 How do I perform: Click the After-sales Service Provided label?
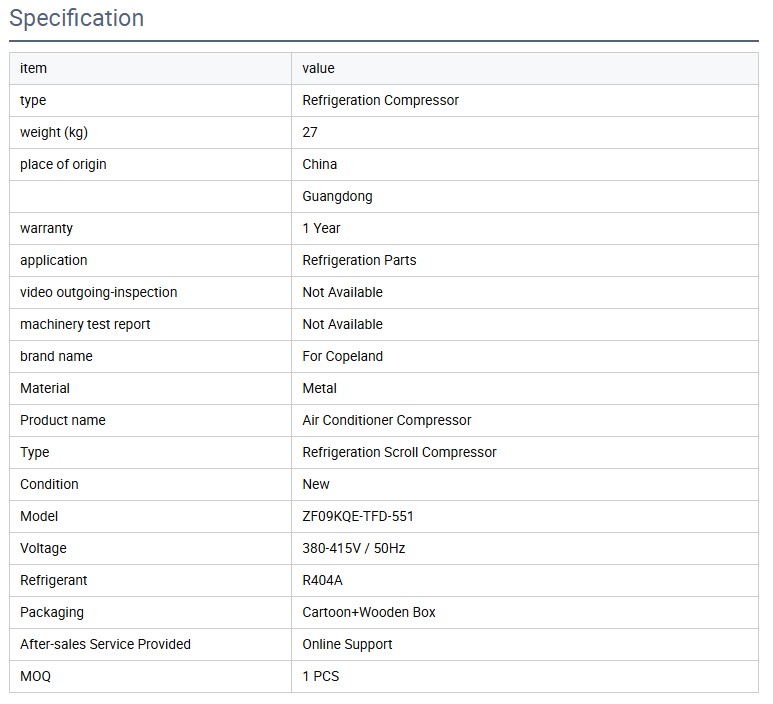105,644
